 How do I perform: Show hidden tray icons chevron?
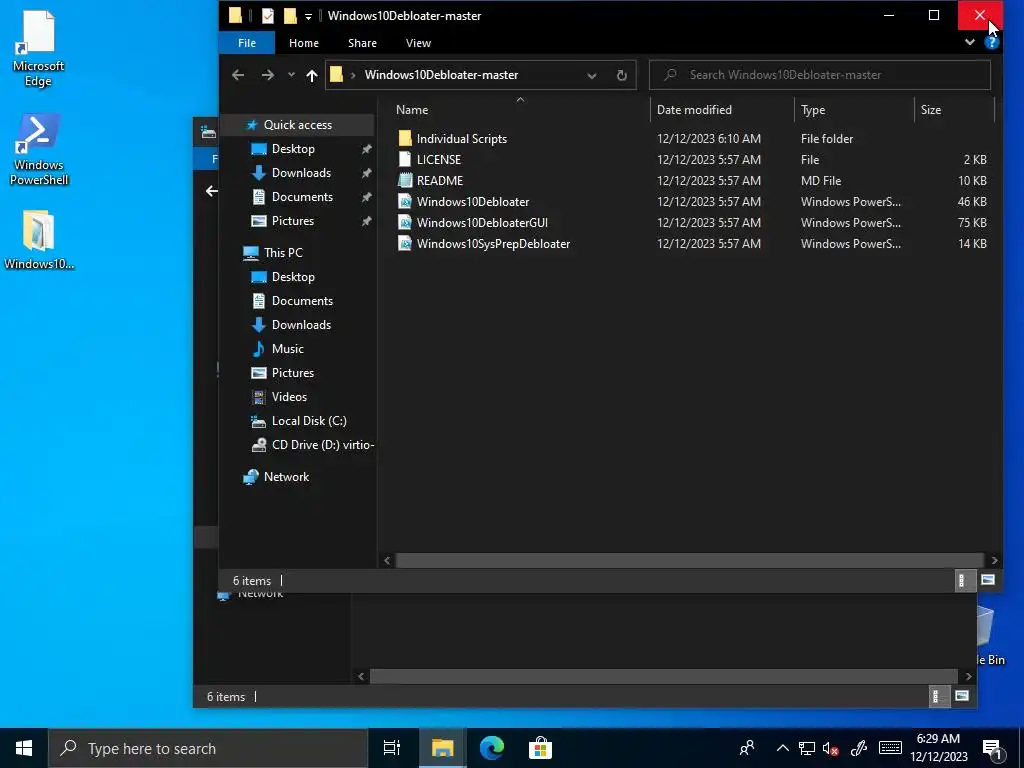782,748
